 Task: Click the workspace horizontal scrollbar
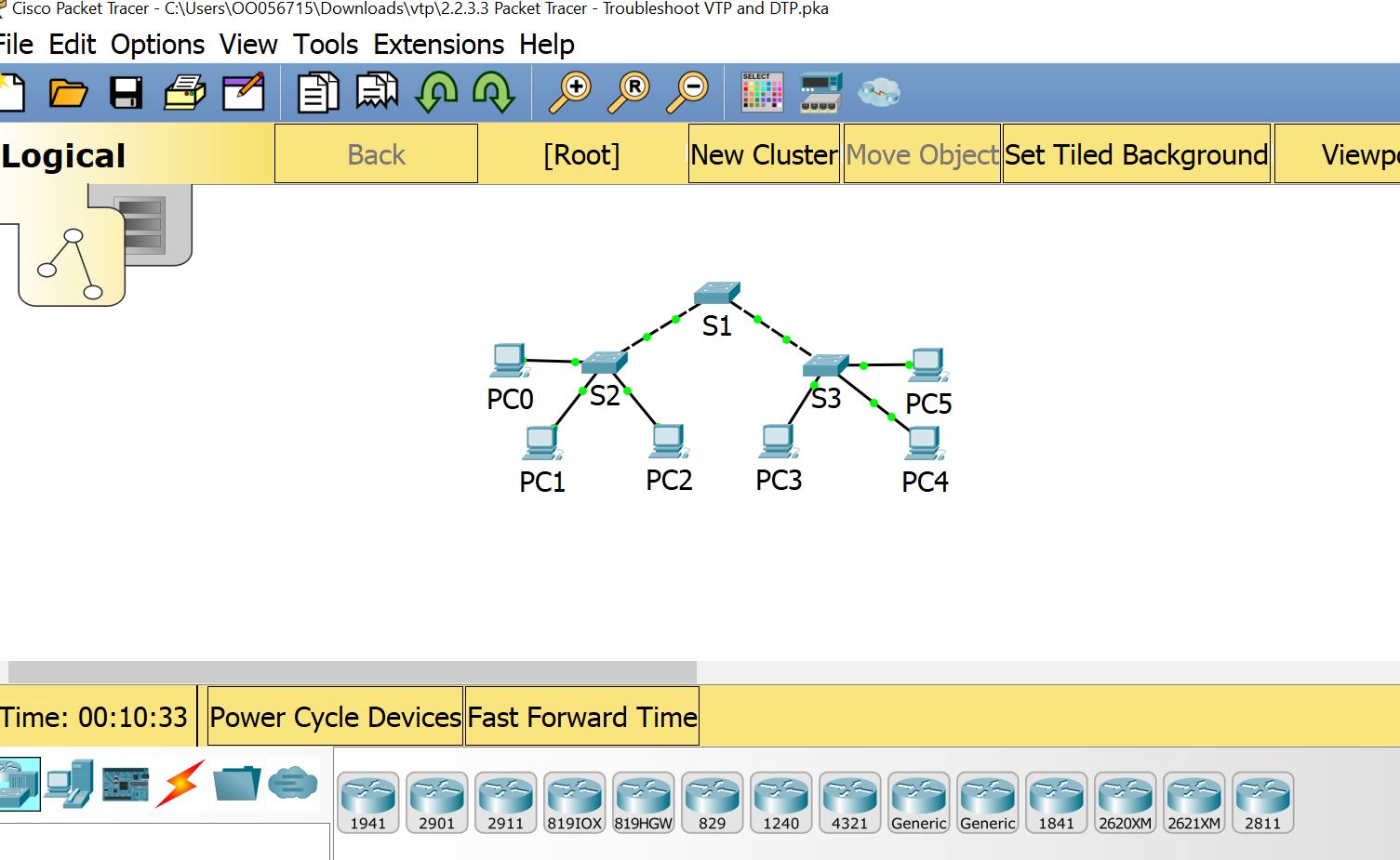coord(352,671)
